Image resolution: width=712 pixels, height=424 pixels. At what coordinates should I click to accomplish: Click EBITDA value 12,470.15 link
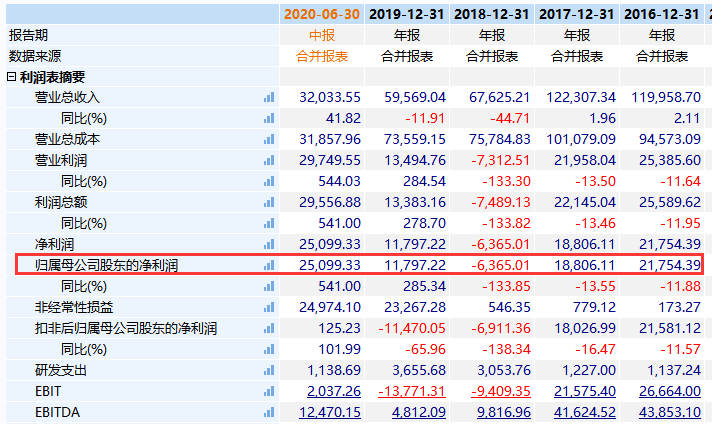[328, 412]
